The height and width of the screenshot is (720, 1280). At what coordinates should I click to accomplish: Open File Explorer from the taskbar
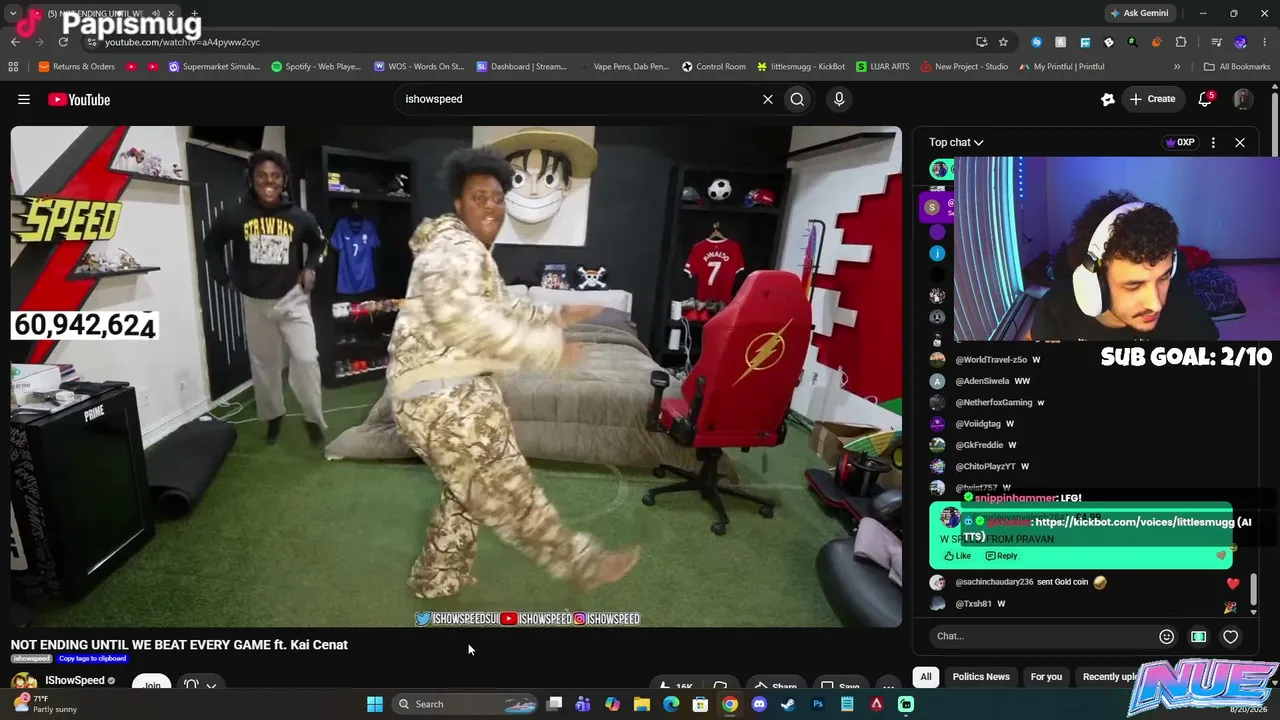(642, 704)
